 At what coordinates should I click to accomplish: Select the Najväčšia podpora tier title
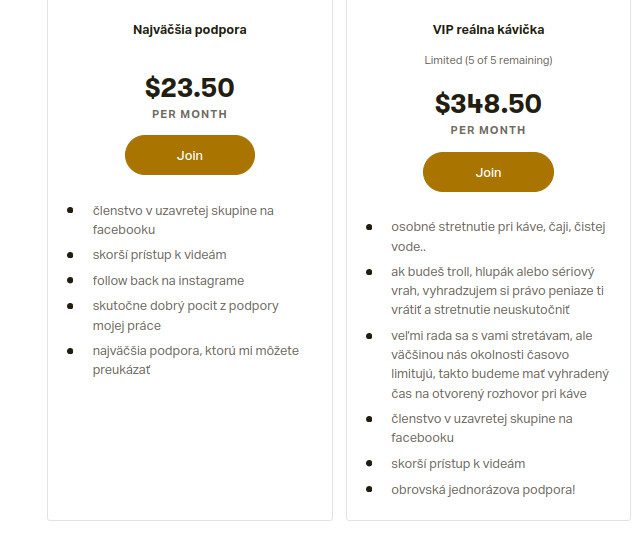[189, 30]
